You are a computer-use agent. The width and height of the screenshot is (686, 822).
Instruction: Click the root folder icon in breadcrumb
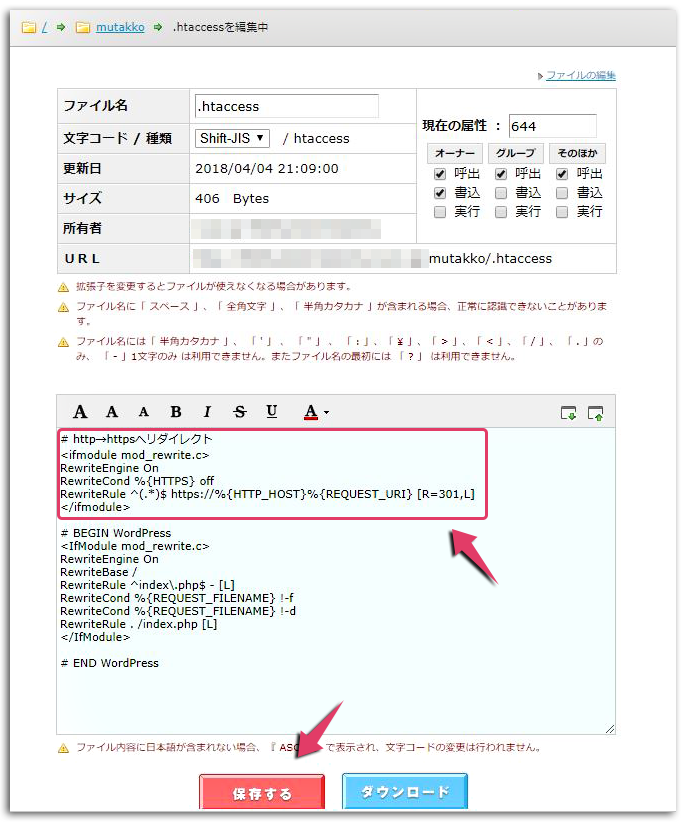coord(30,27)
